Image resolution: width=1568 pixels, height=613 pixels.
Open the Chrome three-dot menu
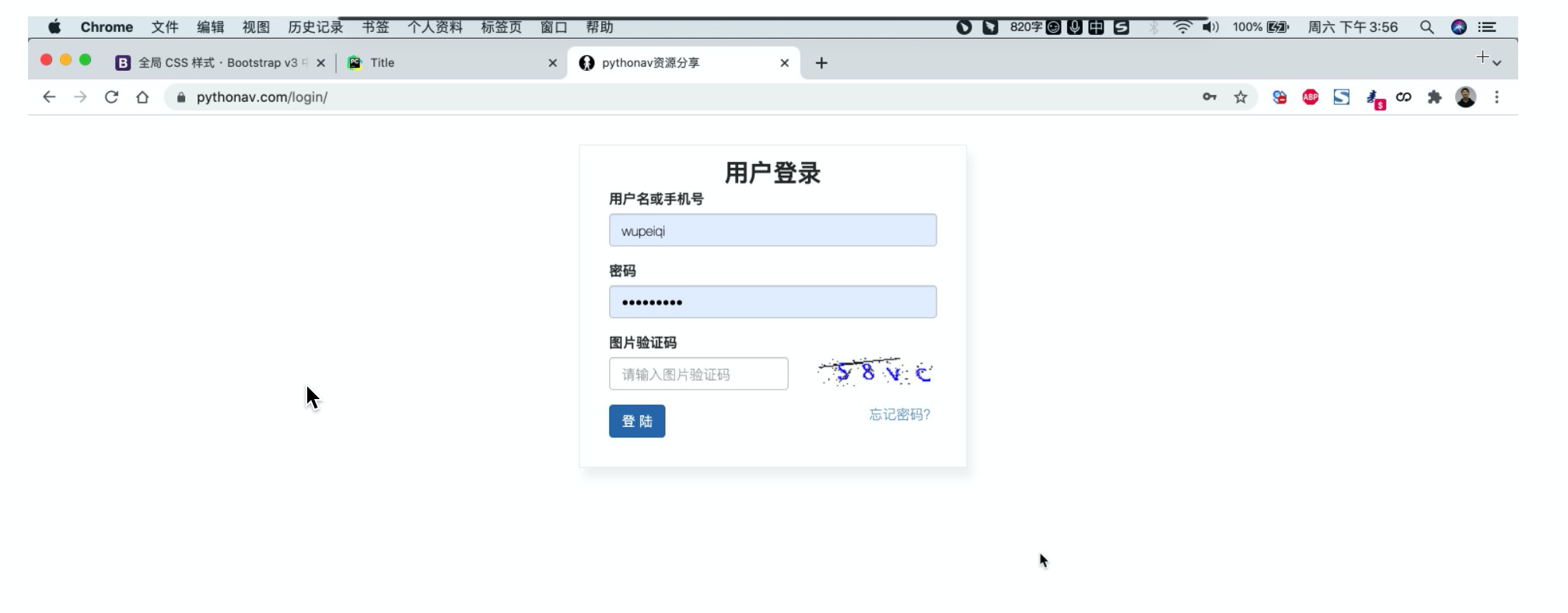pyautogui.click(x=1496, y=97)
